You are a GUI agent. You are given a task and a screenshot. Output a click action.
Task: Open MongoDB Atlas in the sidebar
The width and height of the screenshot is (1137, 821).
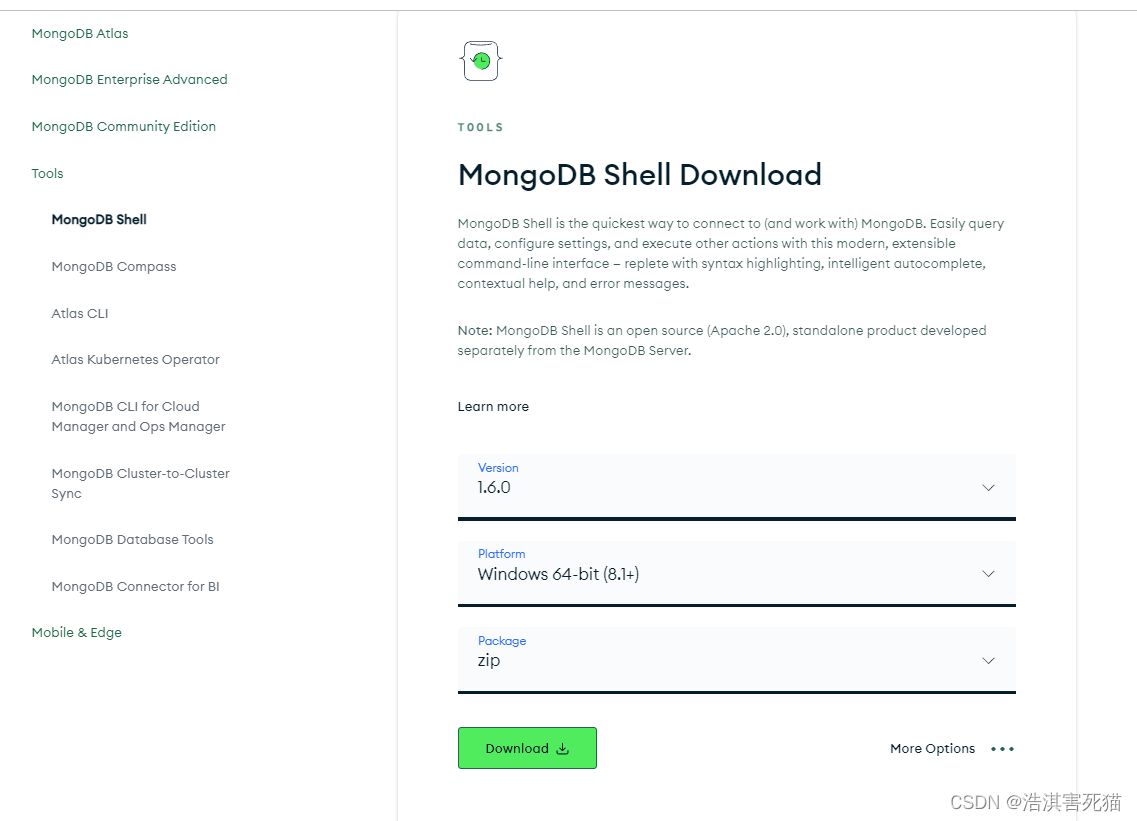[80, 33]
